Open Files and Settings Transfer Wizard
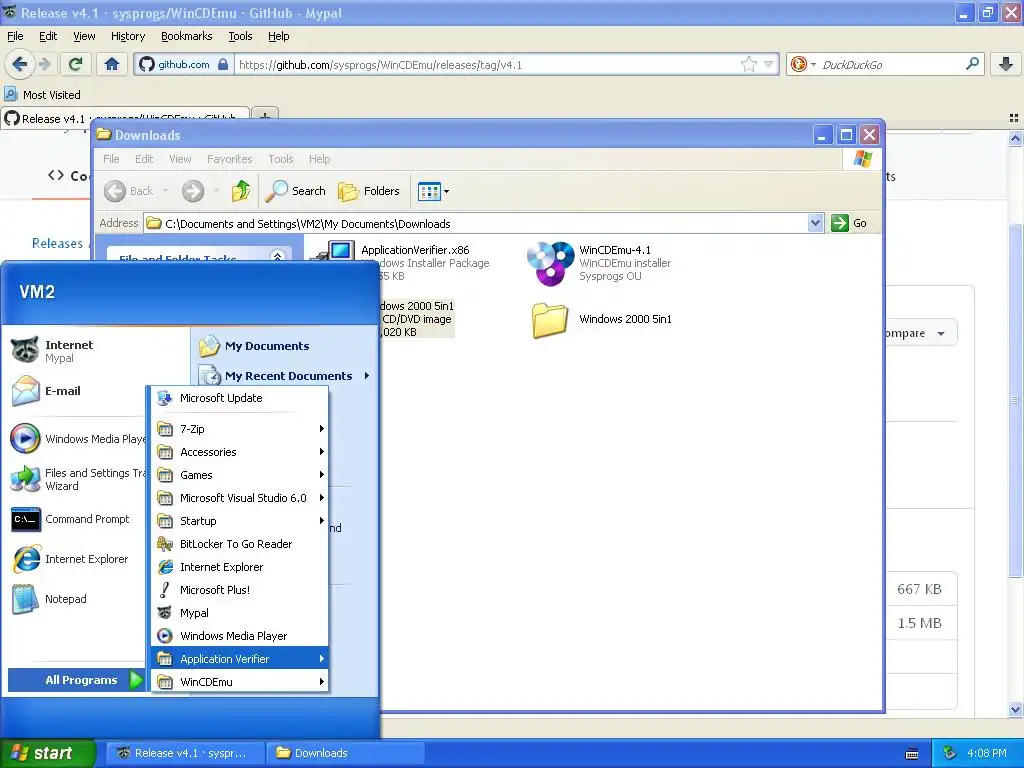Viewport: 1024px width, 768px height. pos(76,479)
